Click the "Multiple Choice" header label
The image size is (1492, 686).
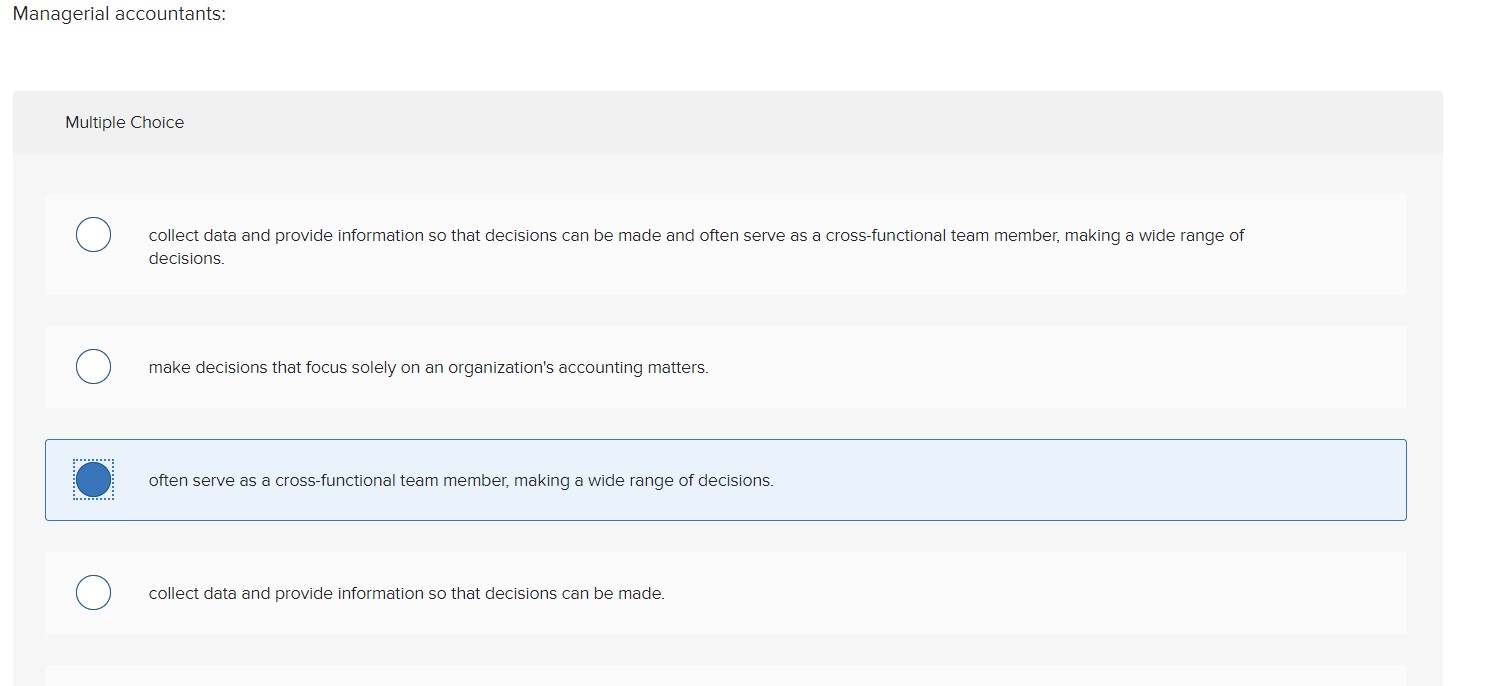click(x=124, y=122)
